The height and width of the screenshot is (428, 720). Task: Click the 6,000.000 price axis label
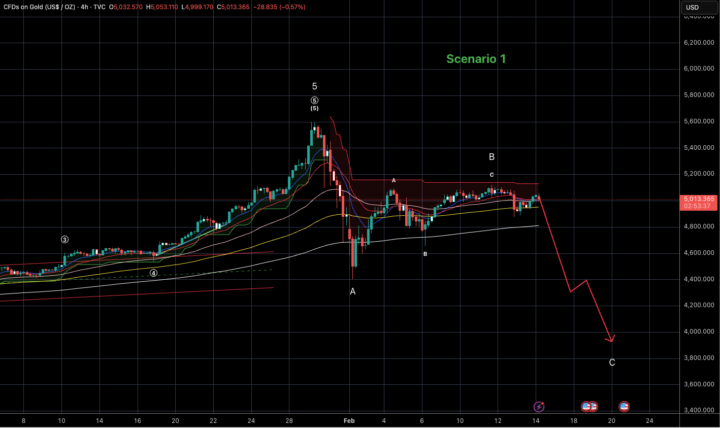point(698,68)
